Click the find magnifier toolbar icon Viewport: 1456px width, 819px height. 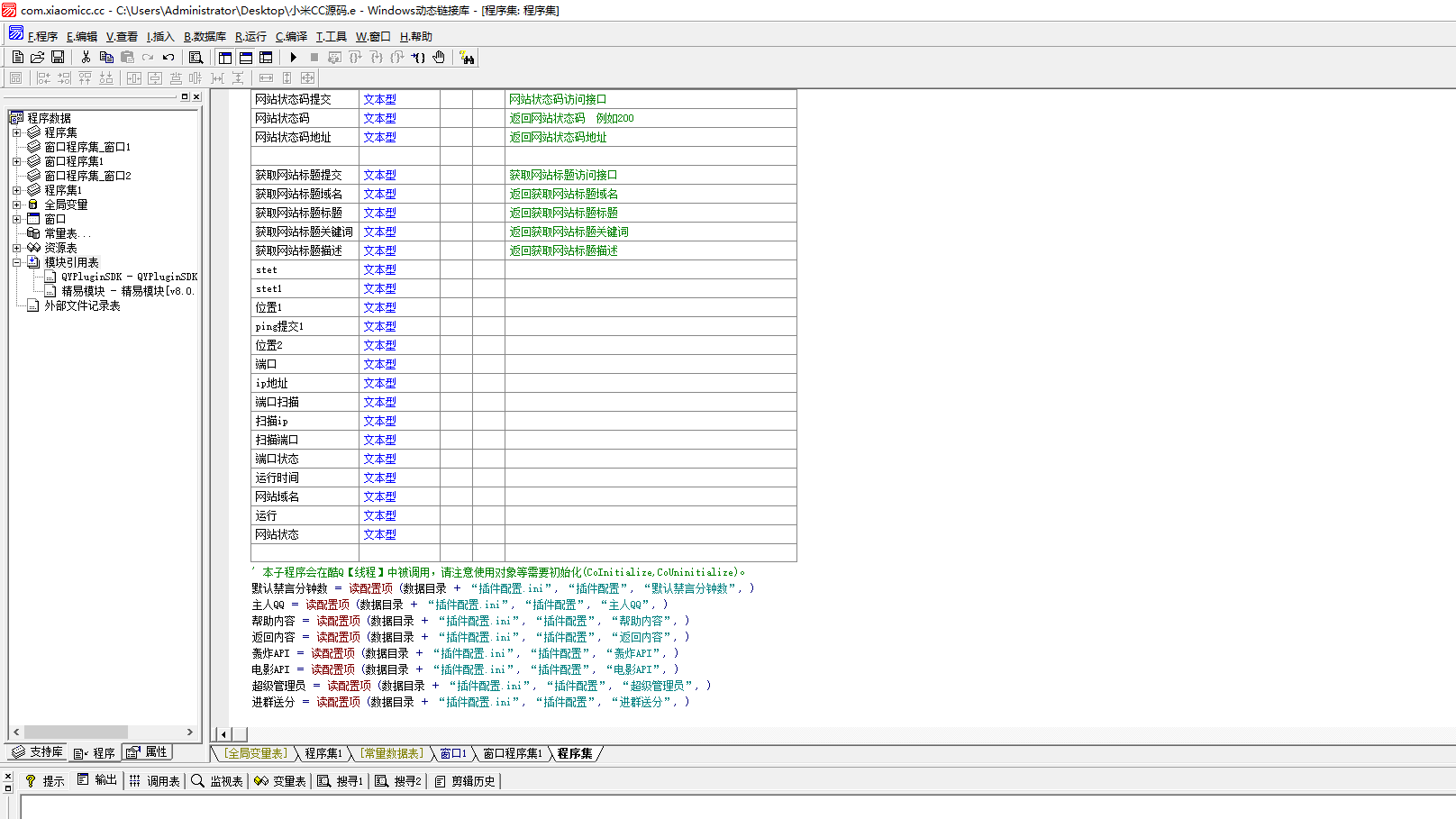coord(196,57)
